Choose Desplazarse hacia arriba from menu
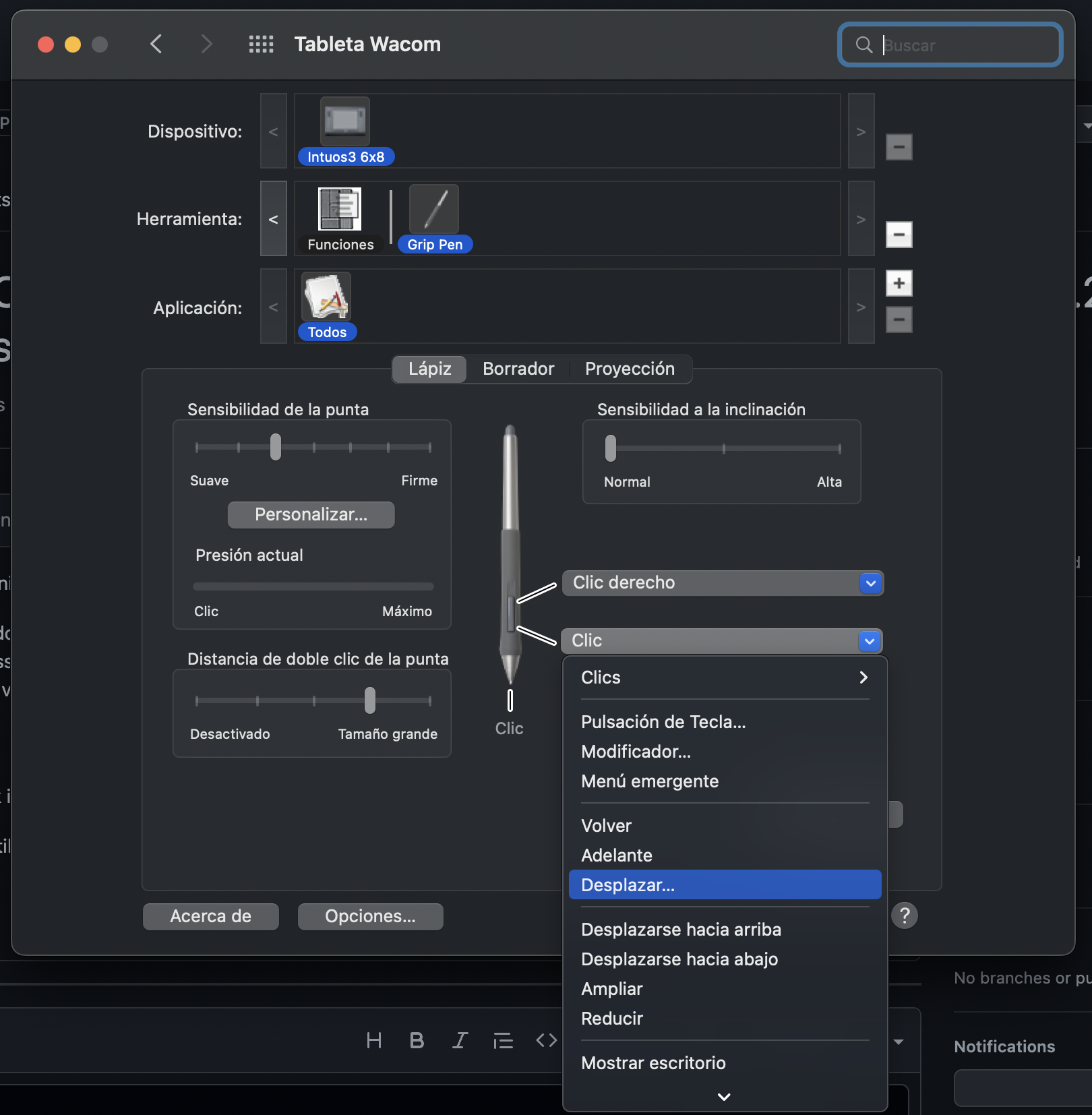Image resolution: width=1092 pixels, height=1115 pixels. pos(725,930)
